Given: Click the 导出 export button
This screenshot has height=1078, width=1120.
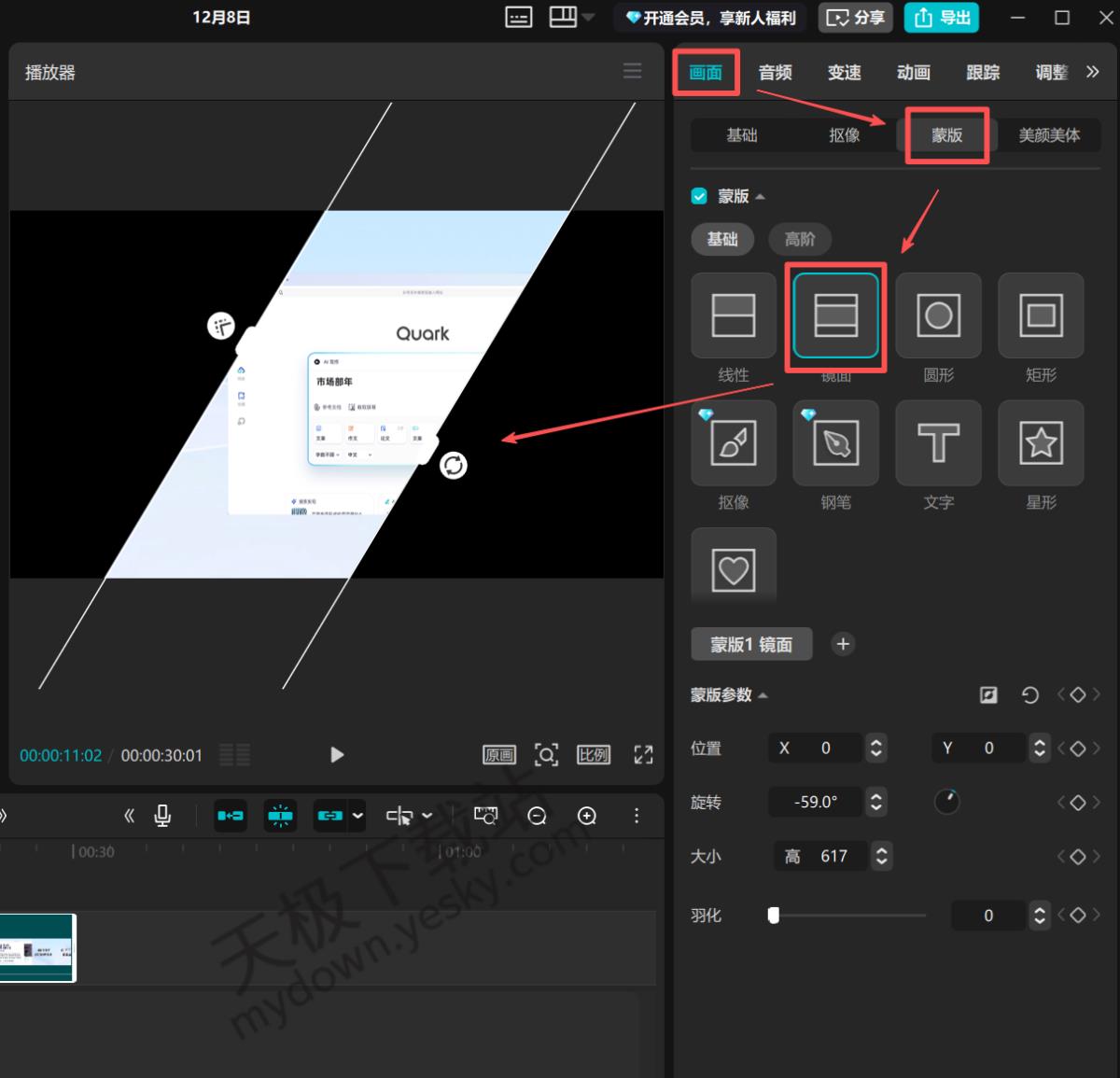Looking at the screenshot, I should tap(941, 17).
